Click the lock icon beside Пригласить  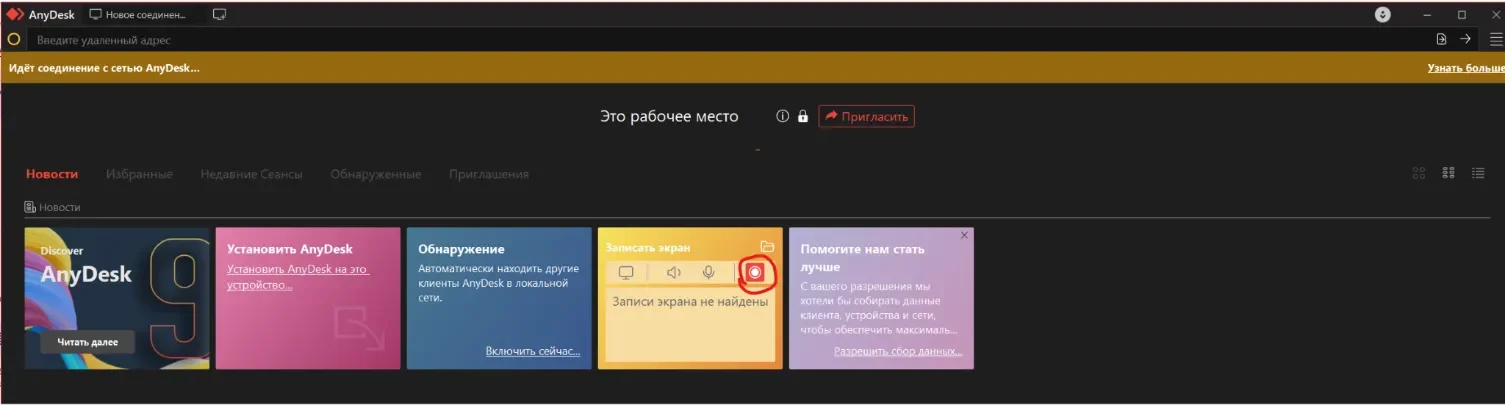pyautogui.click(x=802, y=116)
